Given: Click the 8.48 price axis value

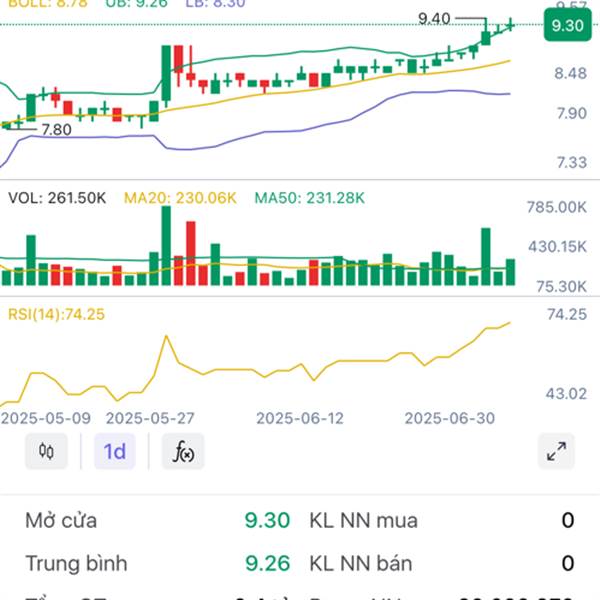Looking at the screenshot, I should pyautogui.click(x=571, y=73).
